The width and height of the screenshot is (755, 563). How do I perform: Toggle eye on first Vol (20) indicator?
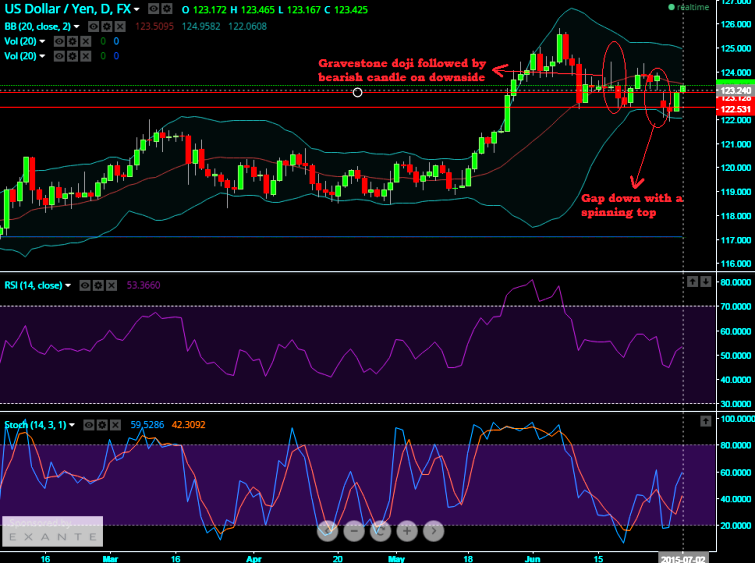pyautogui.click(x=59, y=41)
